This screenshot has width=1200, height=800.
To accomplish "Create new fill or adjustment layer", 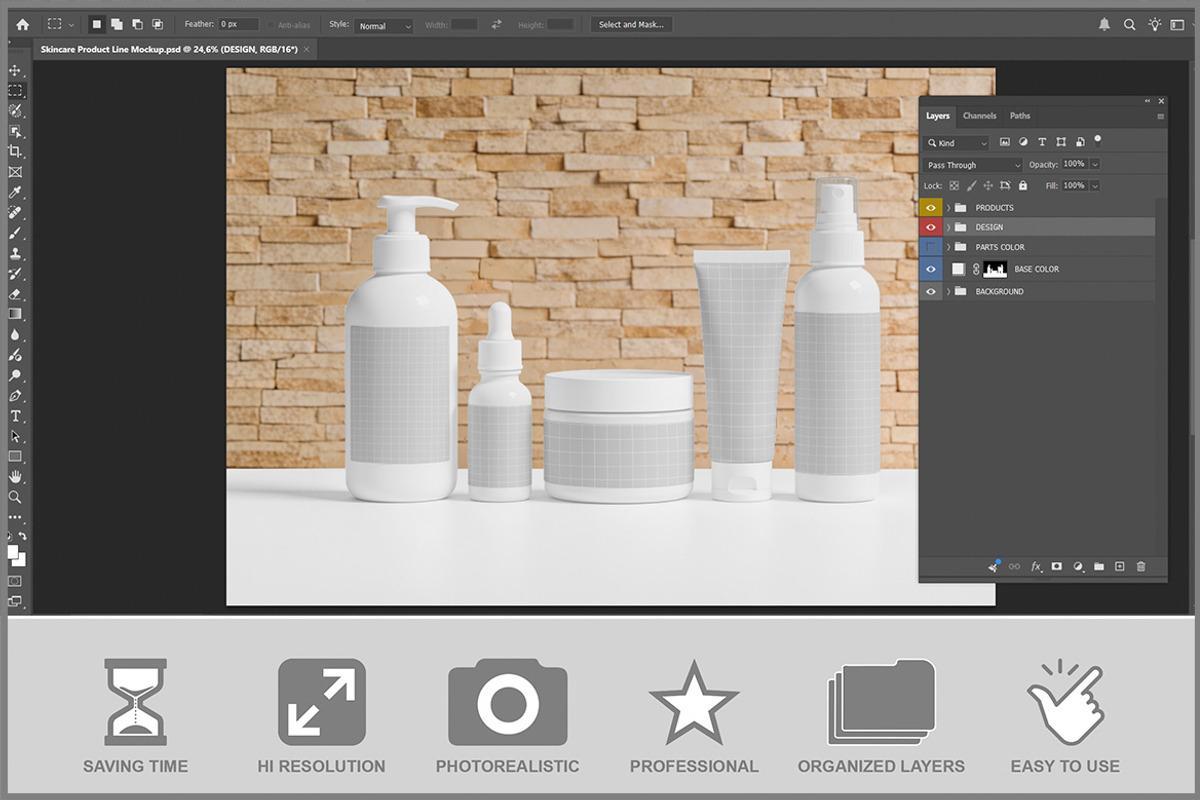I will (1078, 567).
